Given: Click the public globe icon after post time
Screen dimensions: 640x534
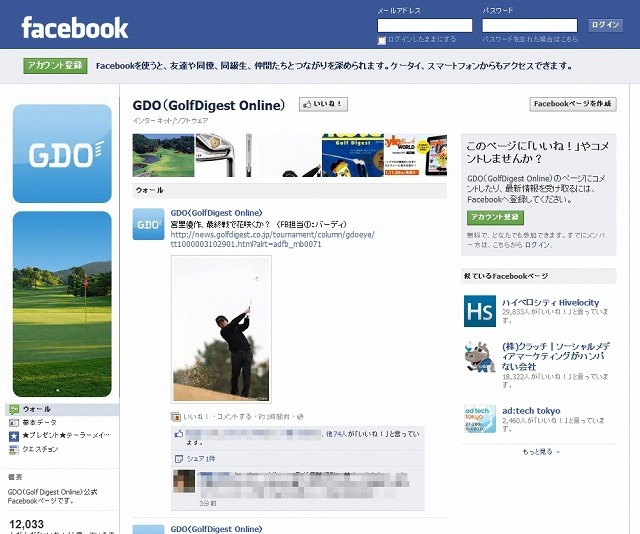Looking at the screenshot, I should (300, 417).
